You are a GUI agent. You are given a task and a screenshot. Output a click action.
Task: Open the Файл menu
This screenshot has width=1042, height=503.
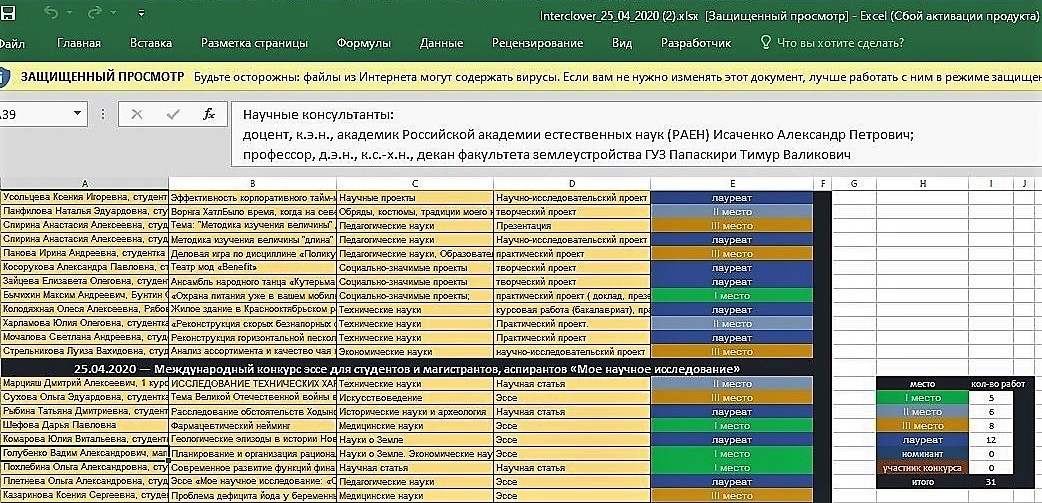pos(12,43)
